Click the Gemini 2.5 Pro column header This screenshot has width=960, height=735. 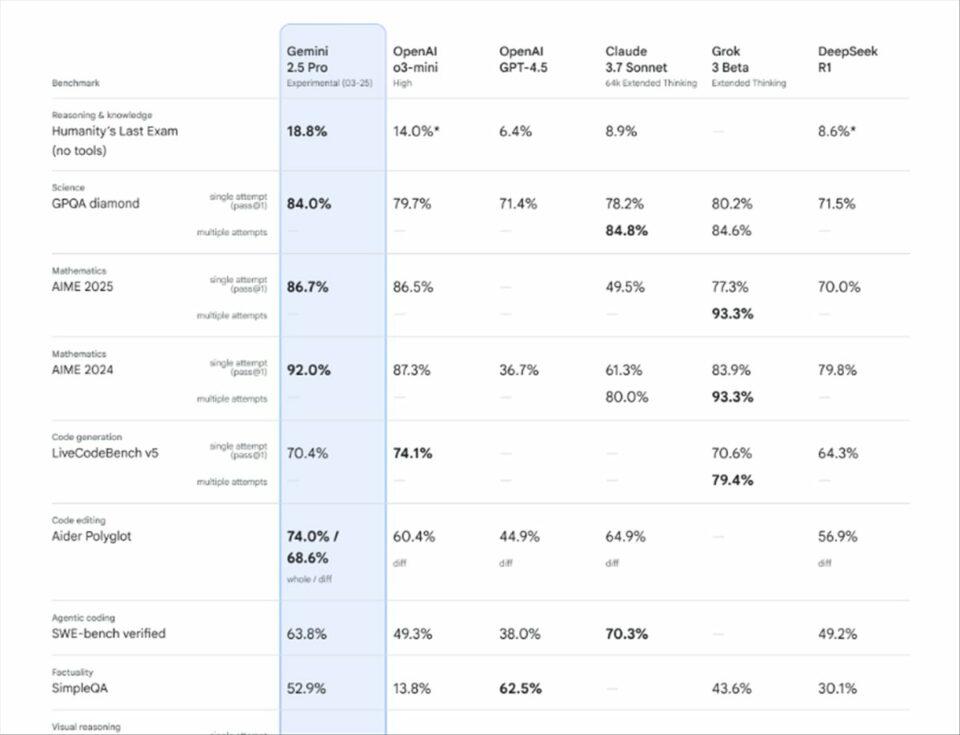(x=308, y=59)
